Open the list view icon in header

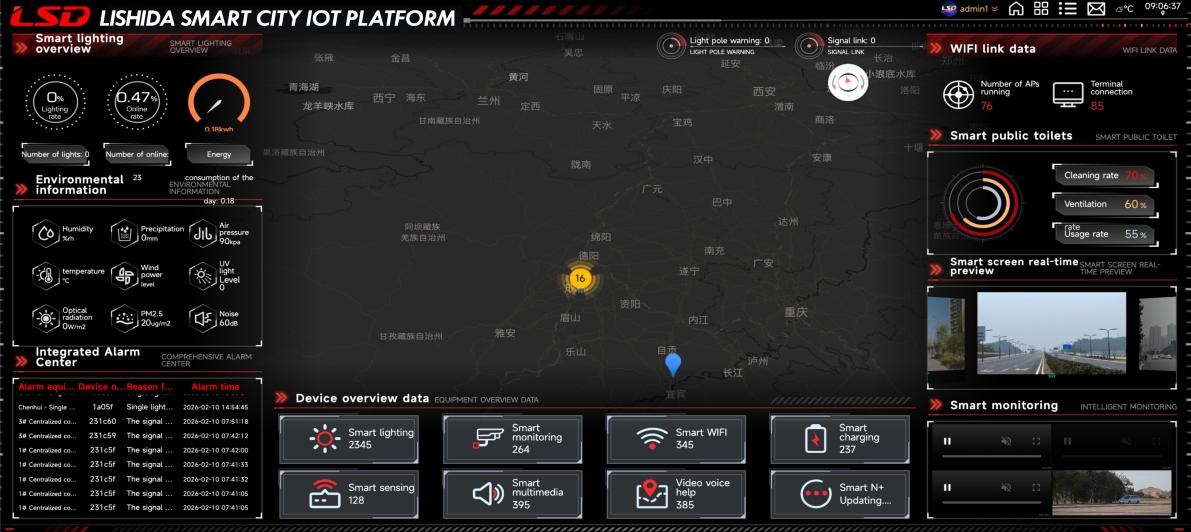tap(1068, 9)
